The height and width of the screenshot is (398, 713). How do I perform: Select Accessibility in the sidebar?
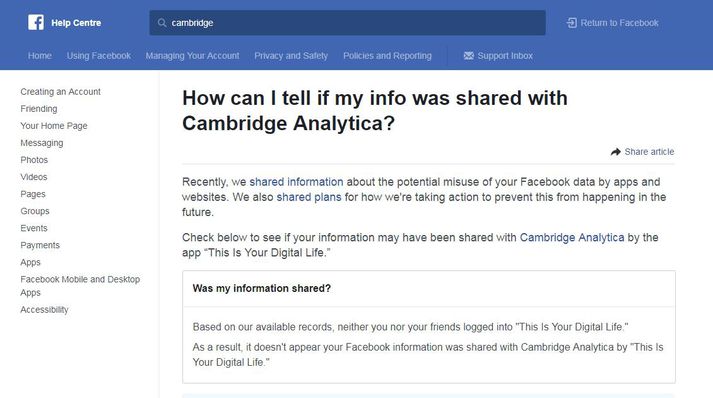coord(44,310)
